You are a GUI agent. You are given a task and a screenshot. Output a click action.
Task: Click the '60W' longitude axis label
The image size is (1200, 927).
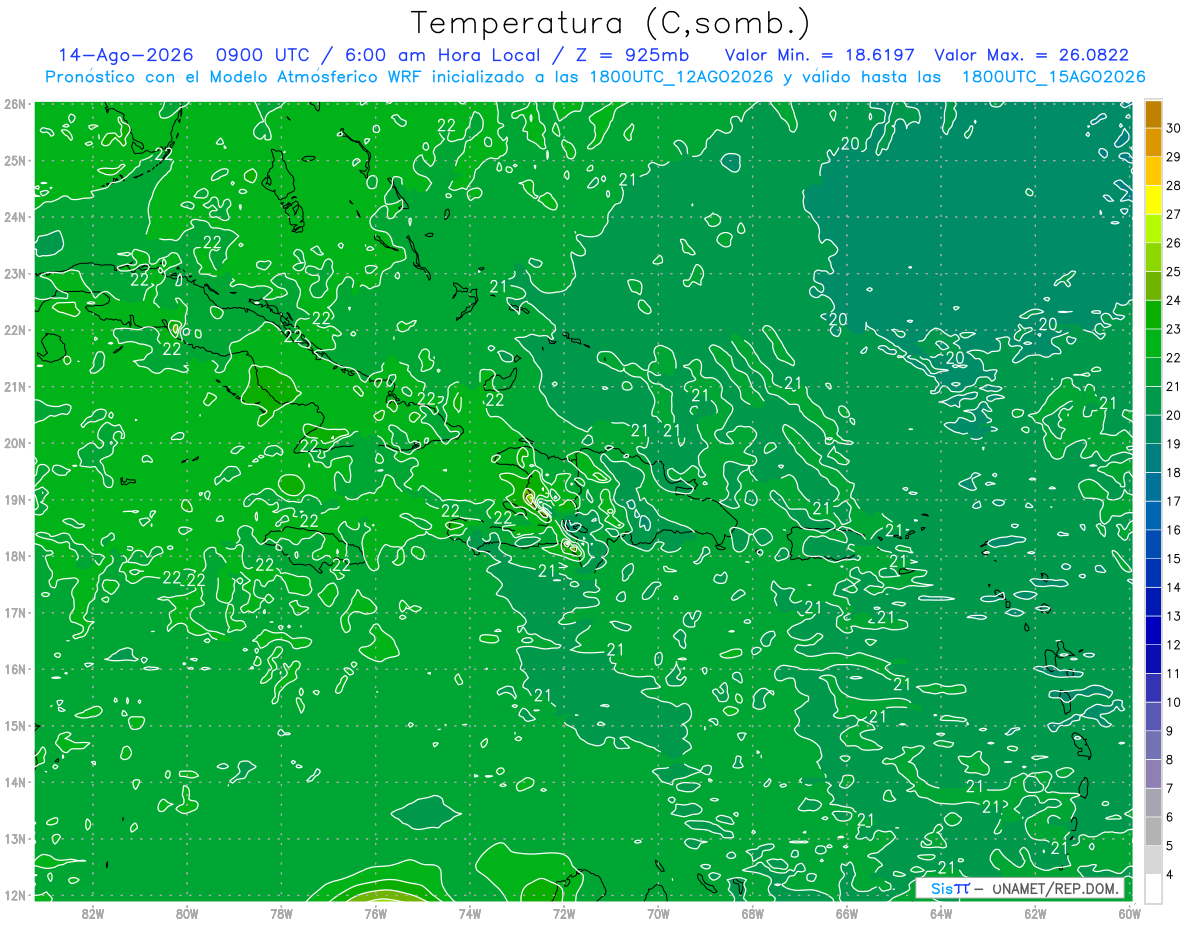[1128, 913]
